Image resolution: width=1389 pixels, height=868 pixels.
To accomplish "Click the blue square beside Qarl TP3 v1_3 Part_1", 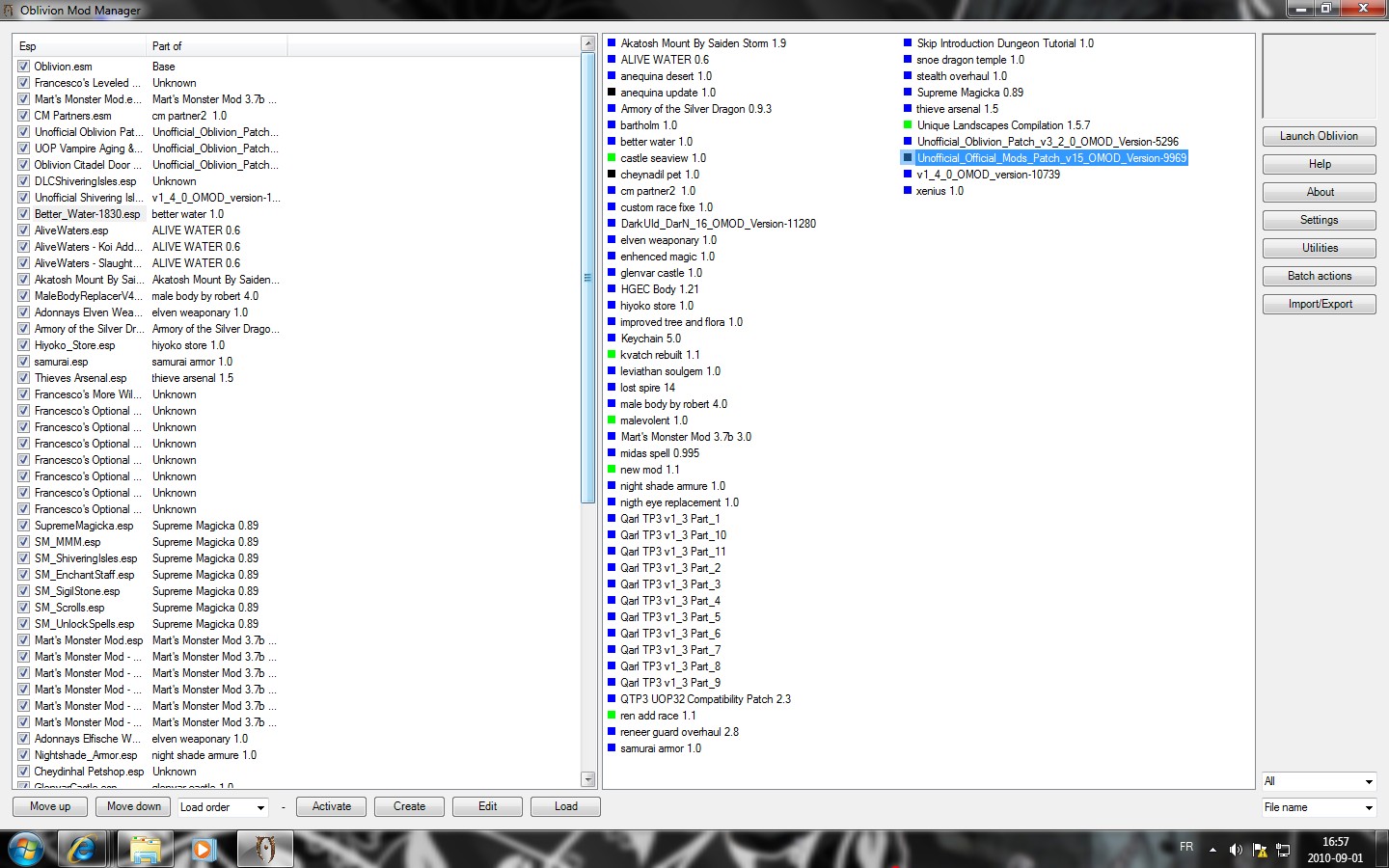I will [x=612, y=519].
